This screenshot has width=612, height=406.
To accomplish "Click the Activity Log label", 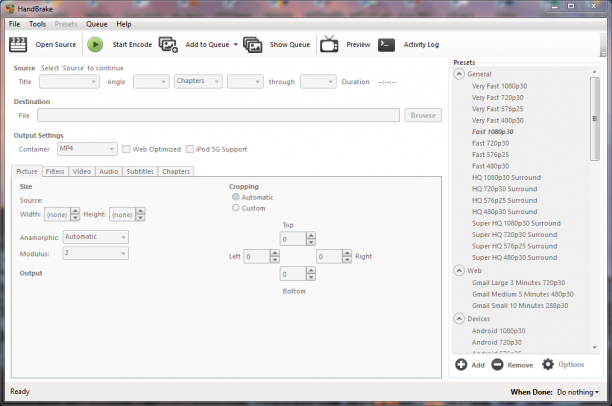I will [422, 45].
